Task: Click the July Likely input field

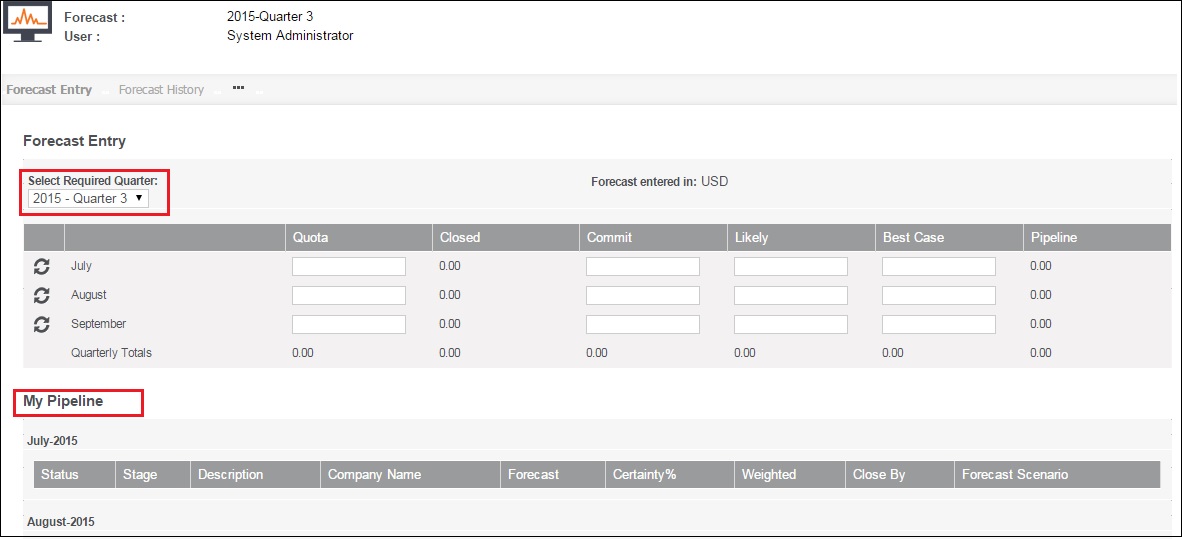Action: click(x=791, y=266)
